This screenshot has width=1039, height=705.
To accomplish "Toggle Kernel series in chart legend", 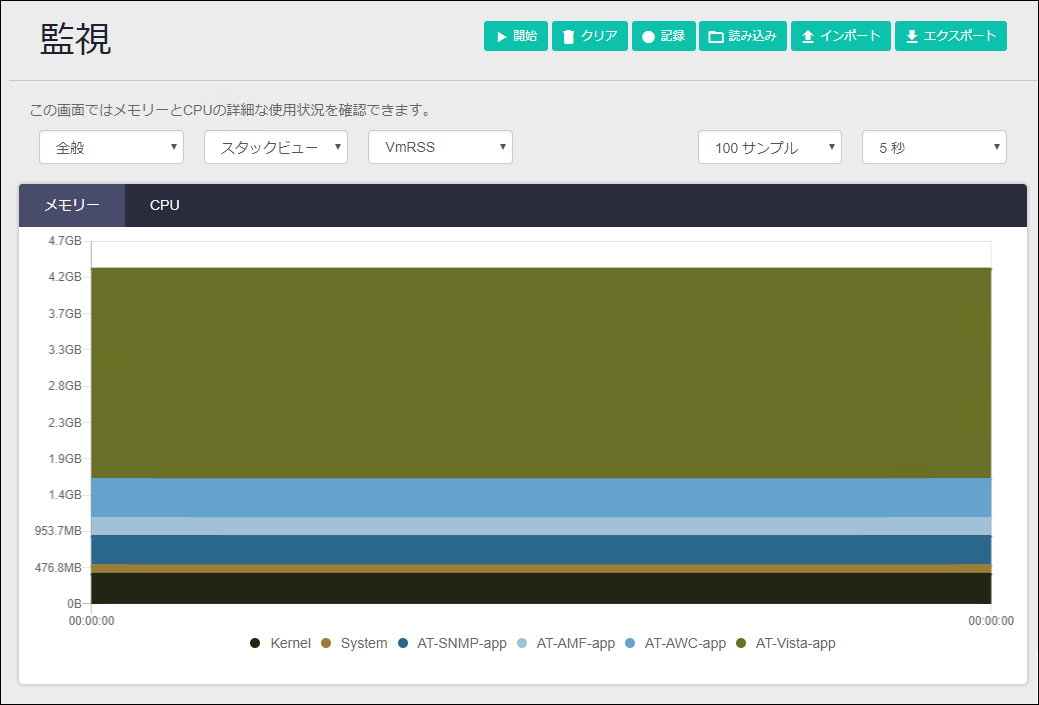I will point(280,643).
